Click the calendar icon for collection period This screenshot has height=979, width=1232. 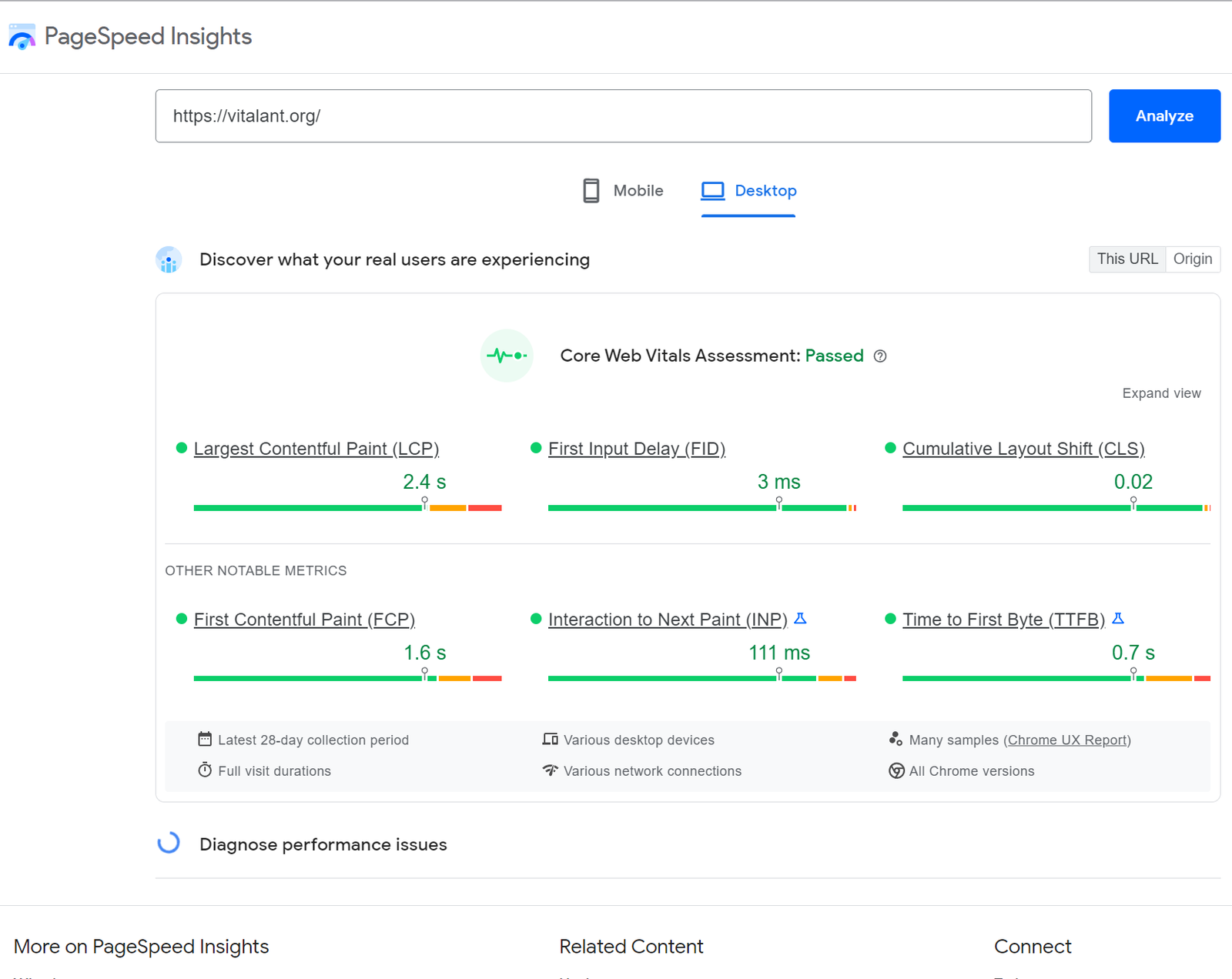pyautogui.click(x=205, y=739)
